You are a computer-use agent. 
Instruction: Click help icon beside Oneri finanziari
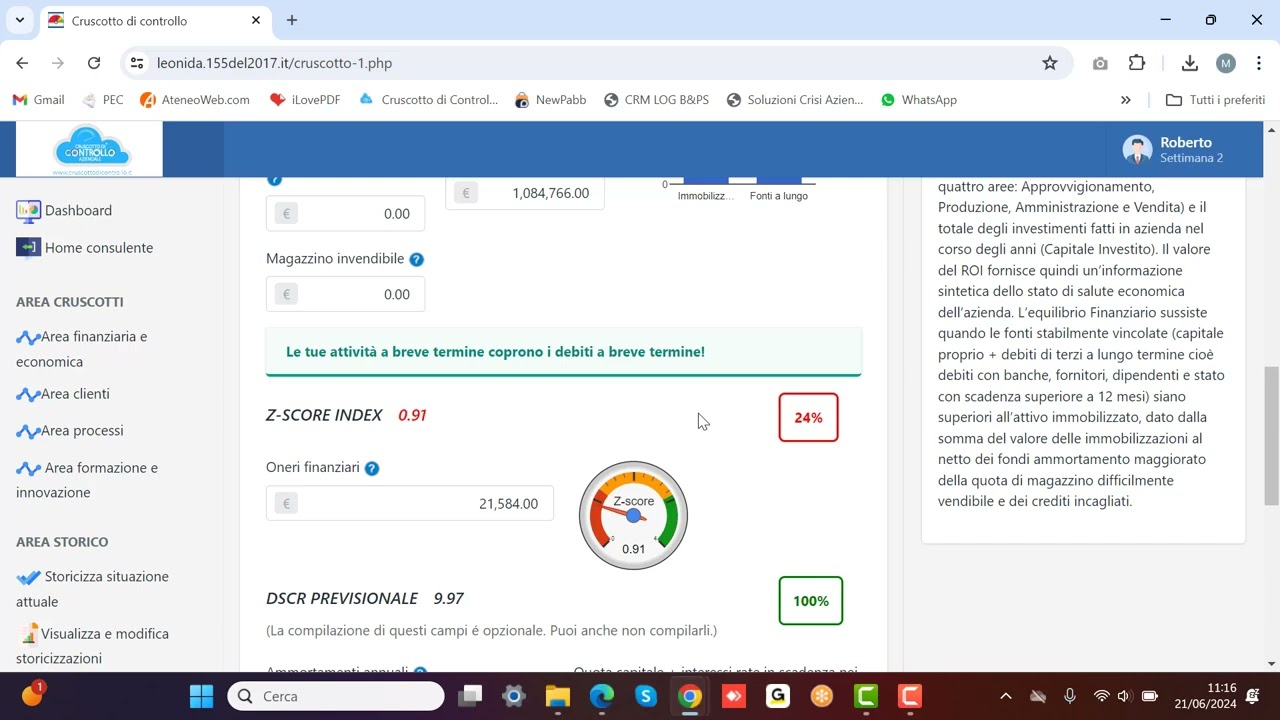(372, 468)
